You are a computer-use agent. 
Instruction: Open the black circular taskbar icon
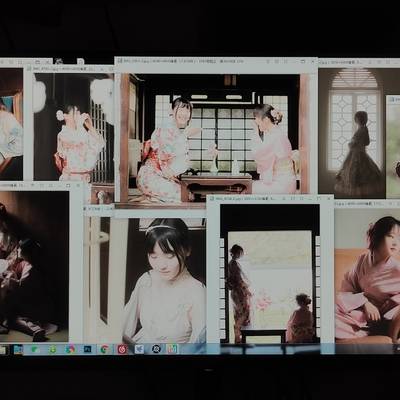[x=156, y=349]
